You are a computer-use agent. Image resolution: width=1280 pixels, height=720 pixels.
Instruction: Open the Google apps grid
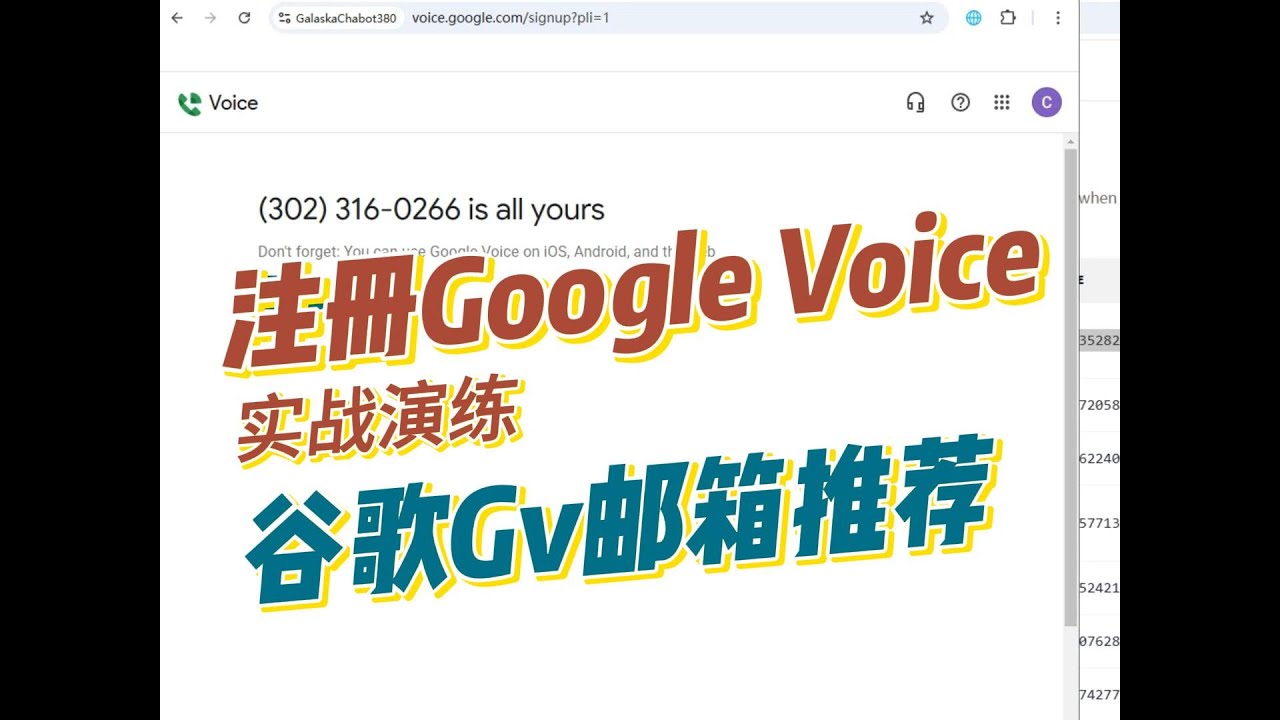(1002, 102)
